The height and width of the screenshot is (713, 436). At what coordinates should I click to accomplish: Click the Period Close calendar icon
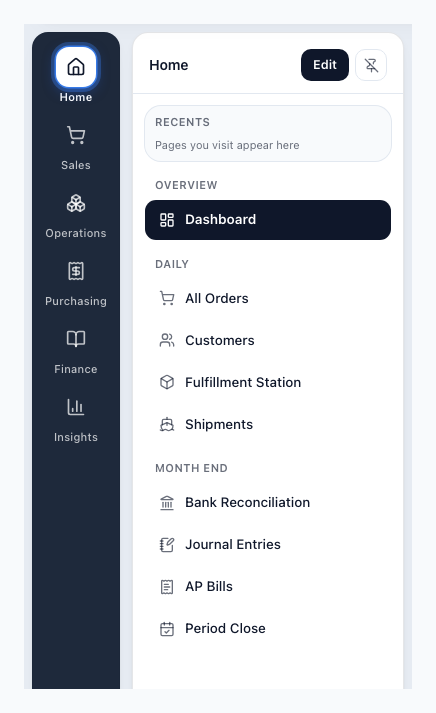[x=167, y=628]
